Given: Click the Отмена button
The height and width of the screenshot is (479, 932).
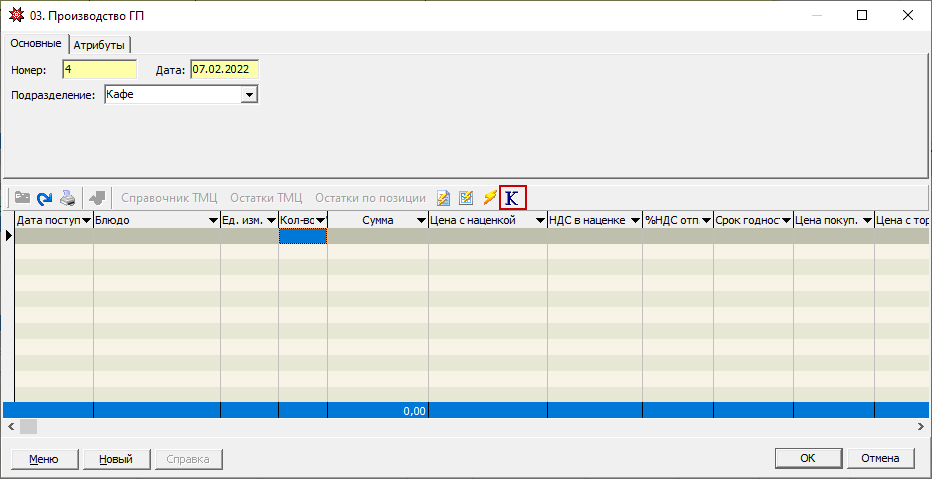Looking at the screenshot, I should point(880,458).
